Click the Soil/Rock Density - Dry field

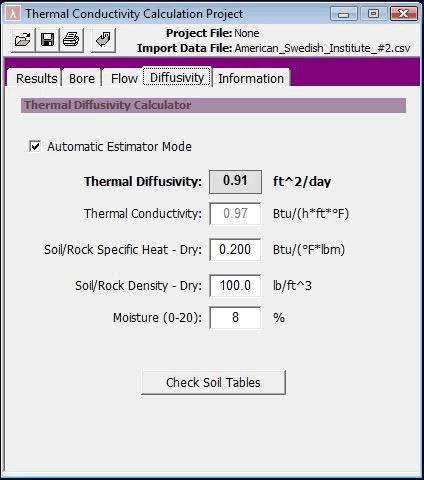coord(235,286)
